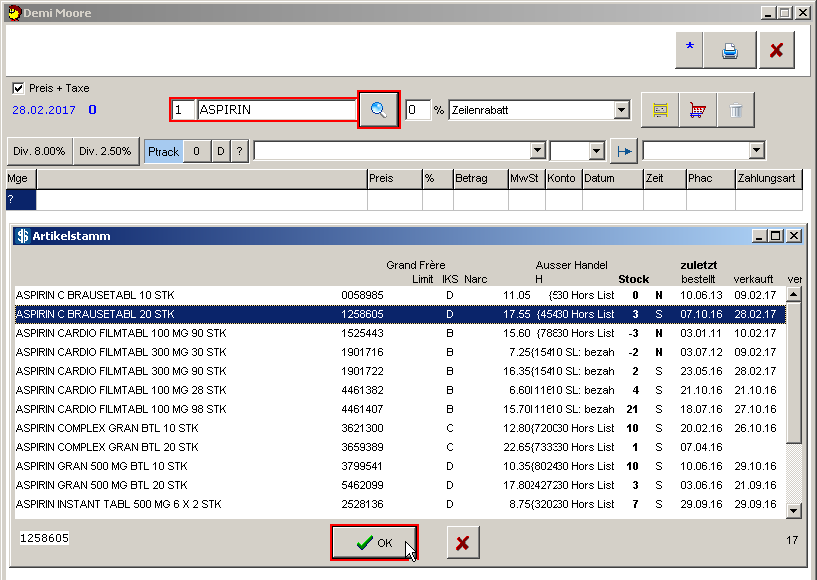Viewport: 817px width, 580px height.
Task: Click the date 28.02.2017
Action: click(44, 110)
